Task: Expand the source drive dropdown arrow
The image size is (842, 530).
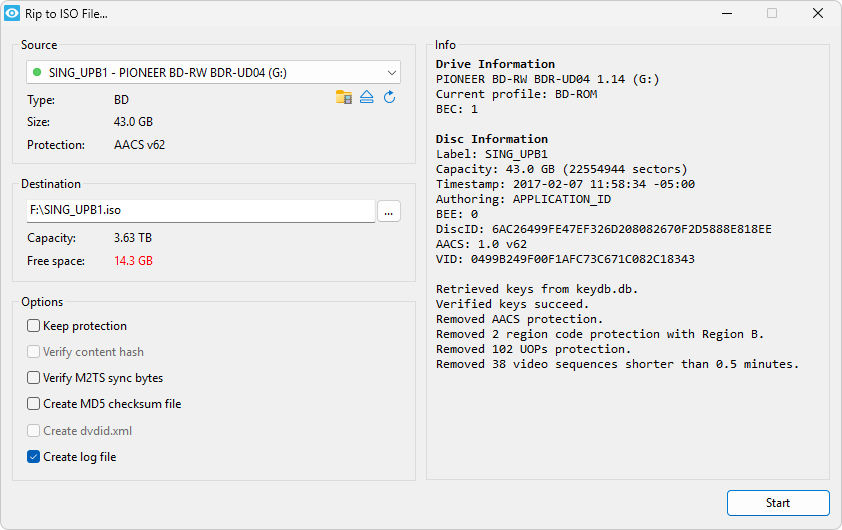Action: coord(390,72)
